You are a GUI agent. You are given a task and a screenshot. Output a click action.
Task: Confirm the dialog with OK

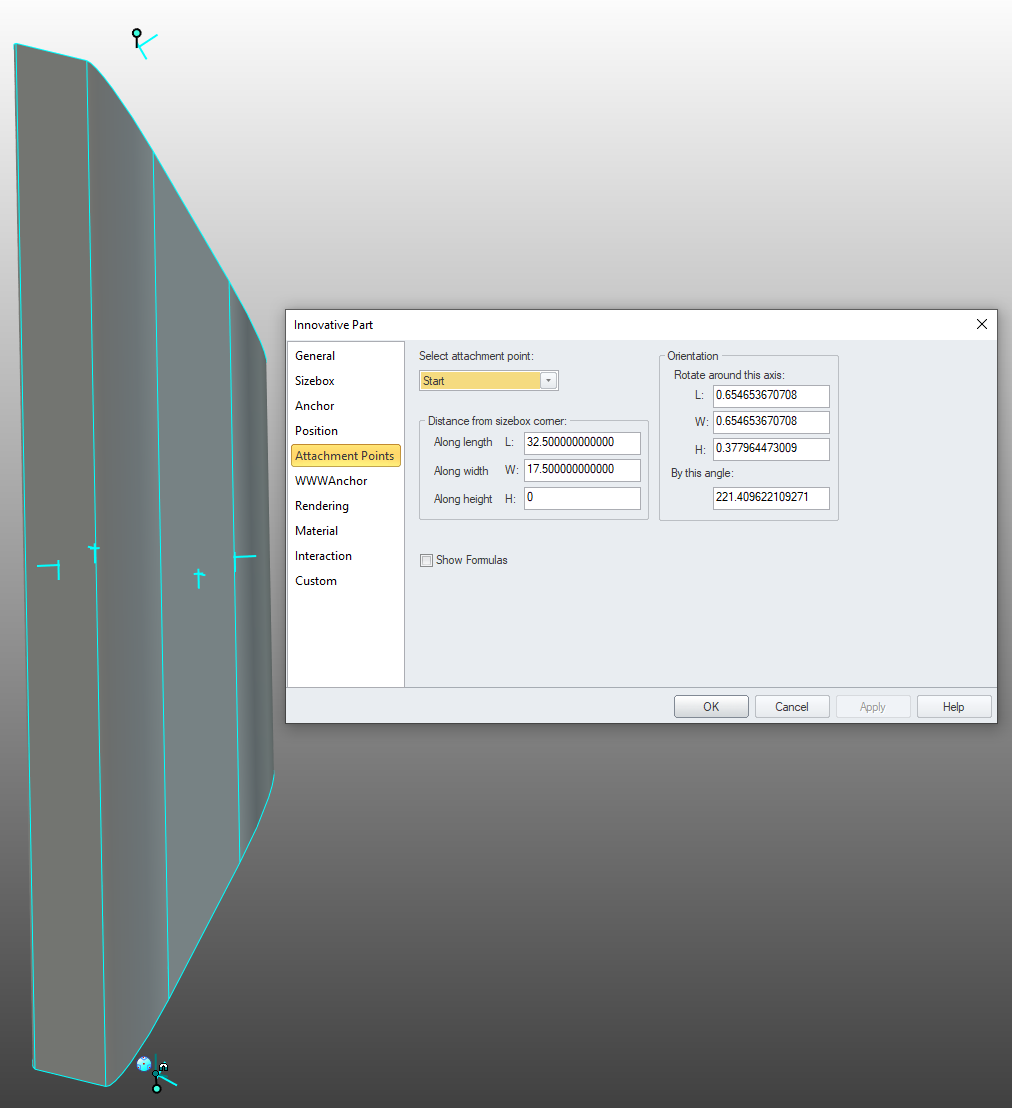711,707
